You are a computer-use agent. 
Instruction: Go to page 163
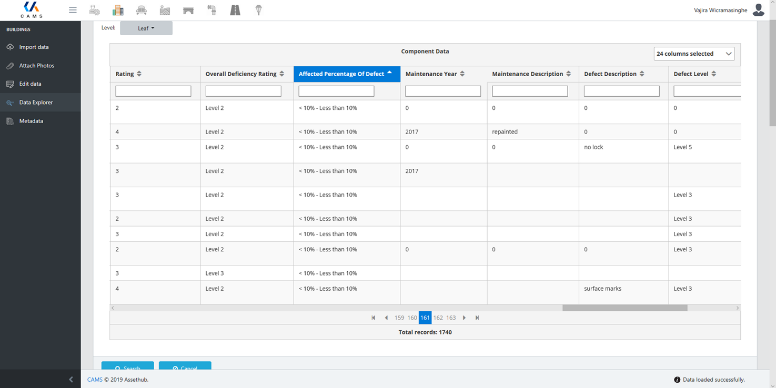point(451,318)
